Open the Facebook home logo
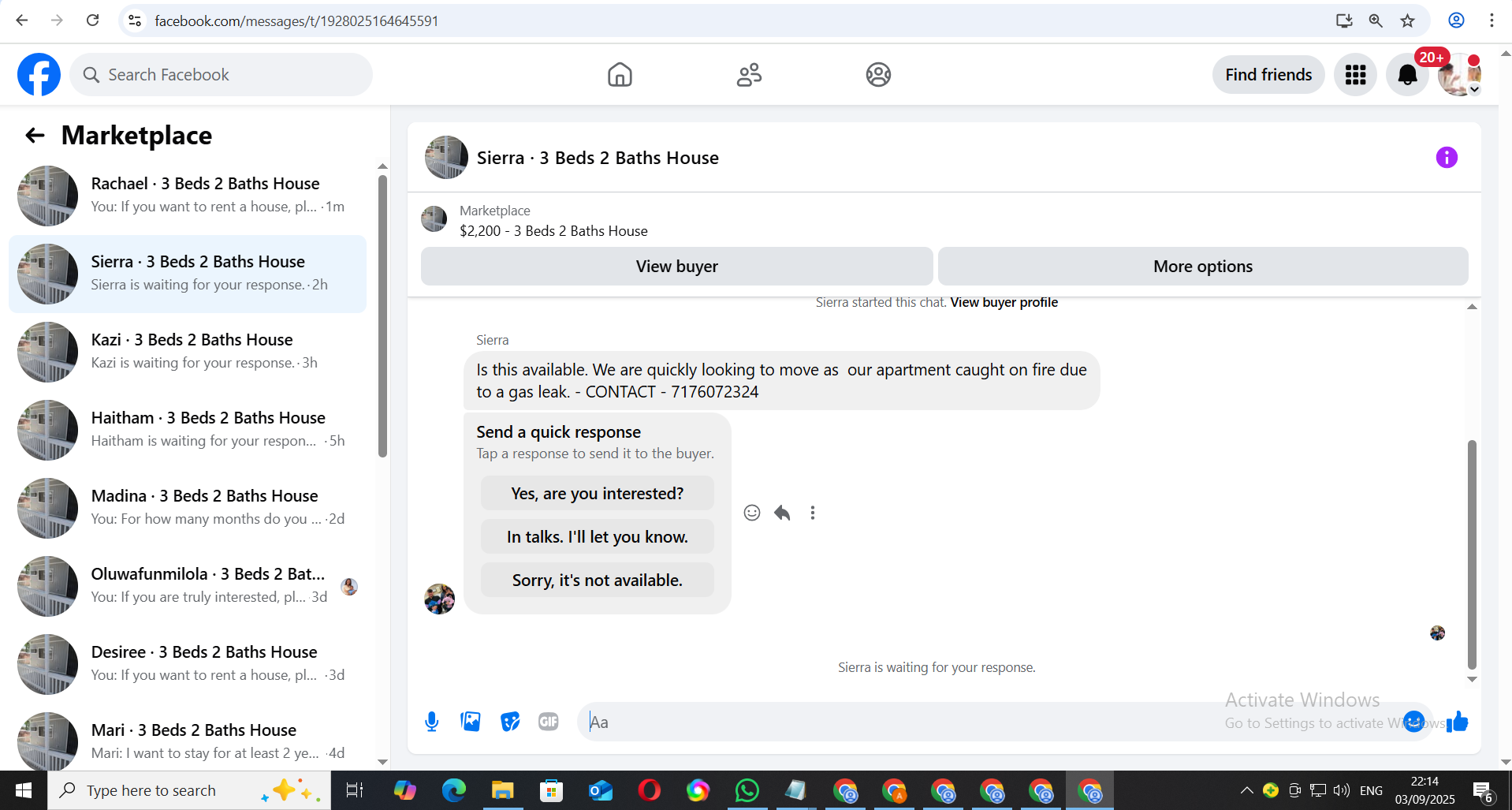Viewport: 1512px width, 810px height. click(x=39, y=75)
